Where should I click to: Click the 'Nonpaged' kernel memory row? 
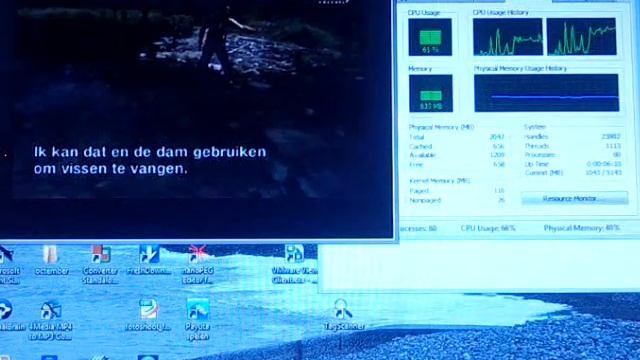coord(456,200)
